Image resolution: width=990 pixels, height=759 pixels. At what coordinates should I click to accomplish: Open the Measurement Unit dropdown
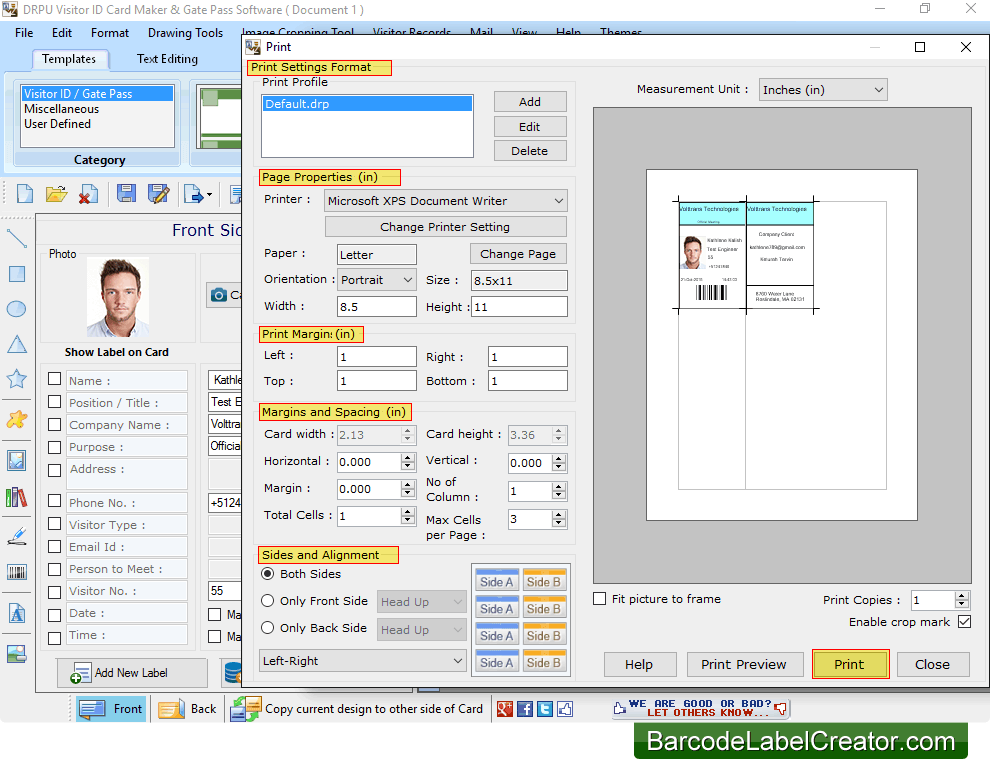(878, 89)
